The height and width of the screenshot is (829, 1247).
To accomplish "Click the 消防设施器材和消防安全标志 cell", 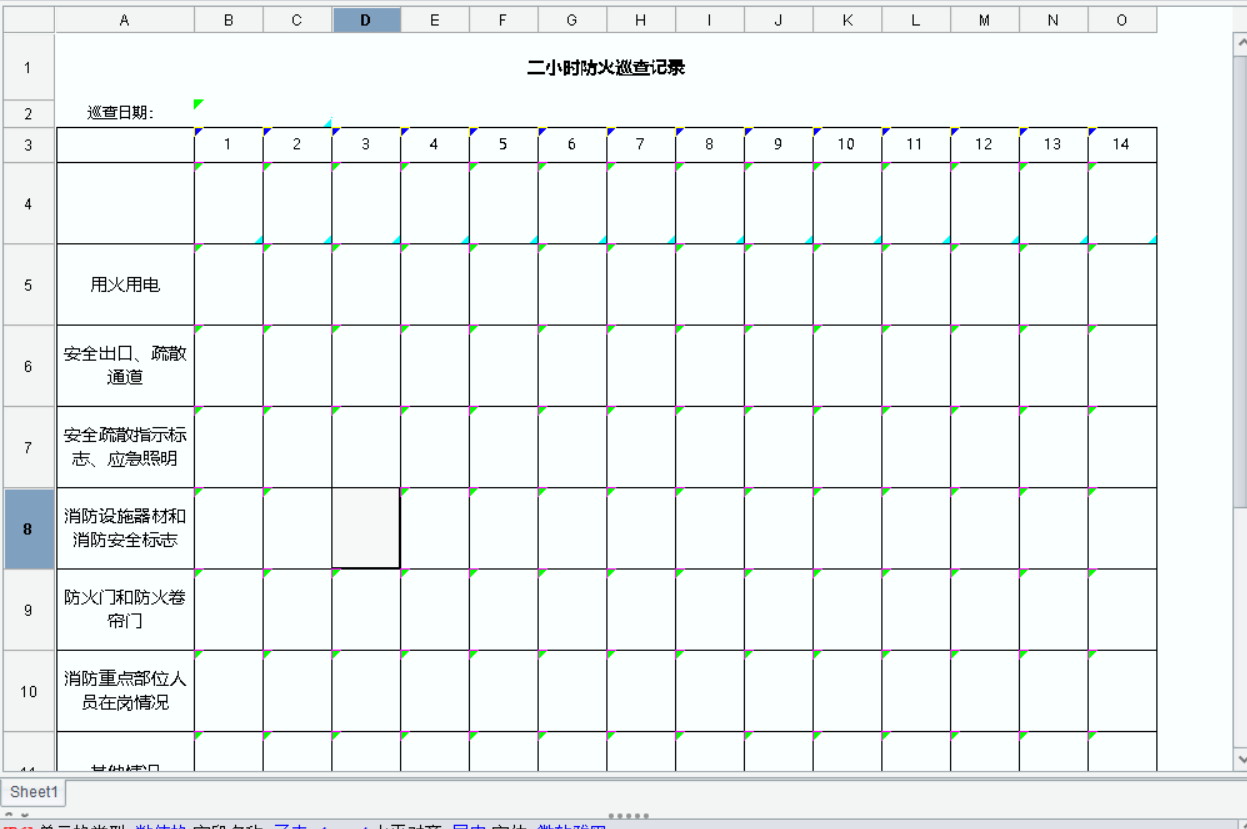I will point(124,529).
